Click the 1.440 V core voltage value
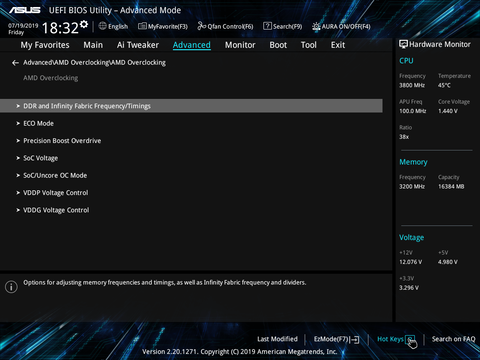 (448, 111)
